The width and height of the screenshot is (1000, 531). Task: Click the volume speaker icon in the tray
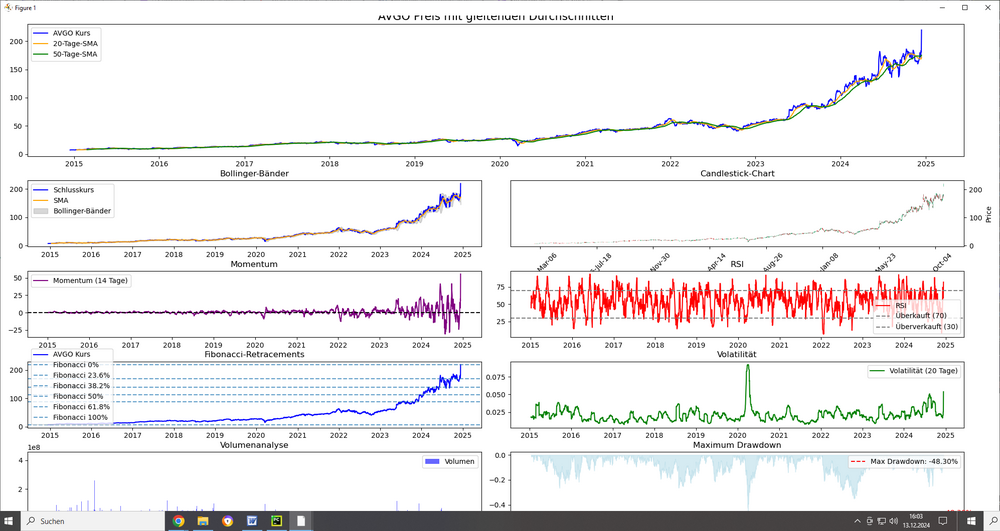893,521
